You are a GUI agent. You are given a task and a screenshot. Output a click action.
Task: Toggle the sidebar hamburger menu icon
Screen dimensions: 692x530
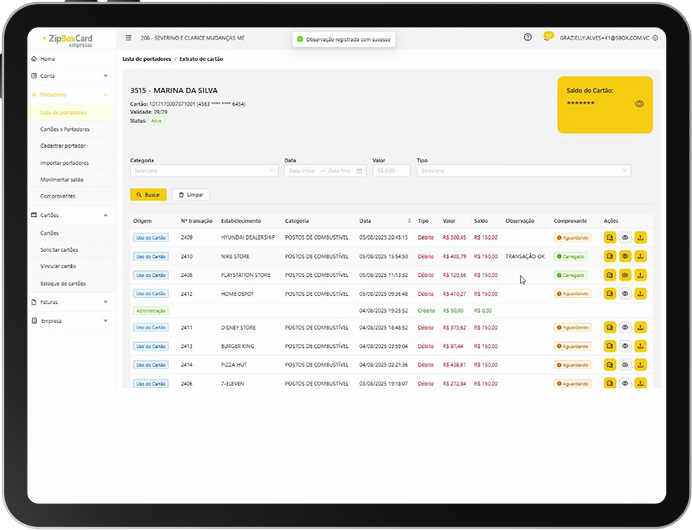pyautogui.click(x=128, y=38)
